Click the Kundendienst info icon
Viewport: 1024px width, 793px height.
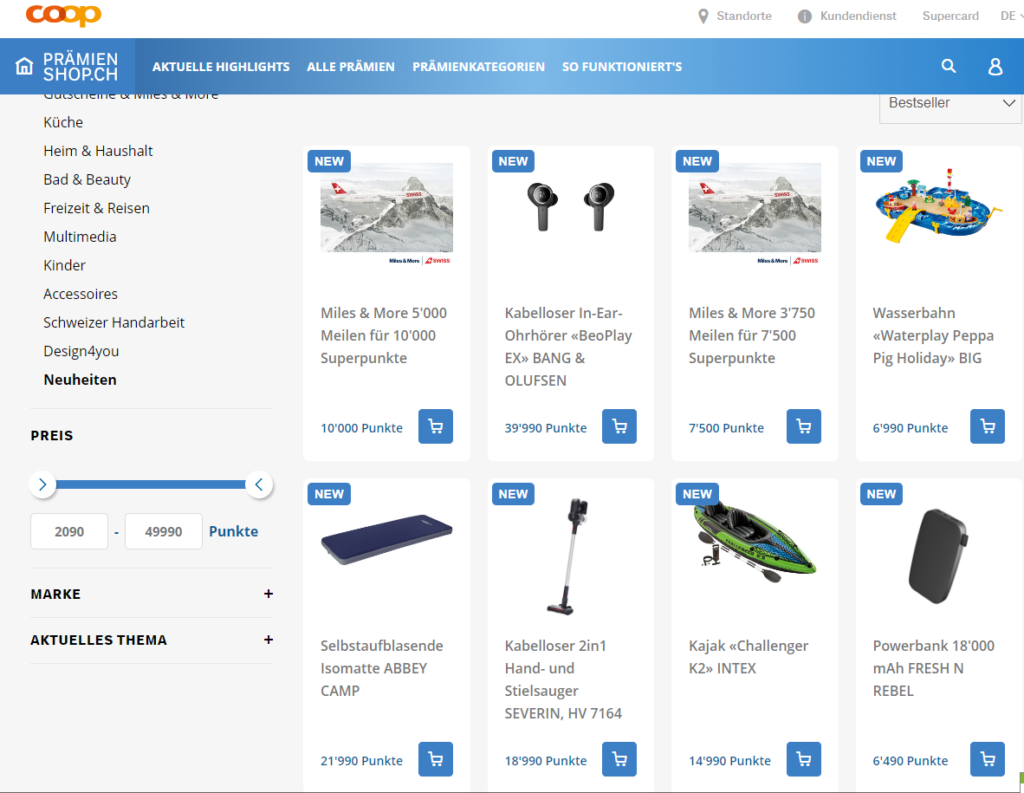[804, 16]
